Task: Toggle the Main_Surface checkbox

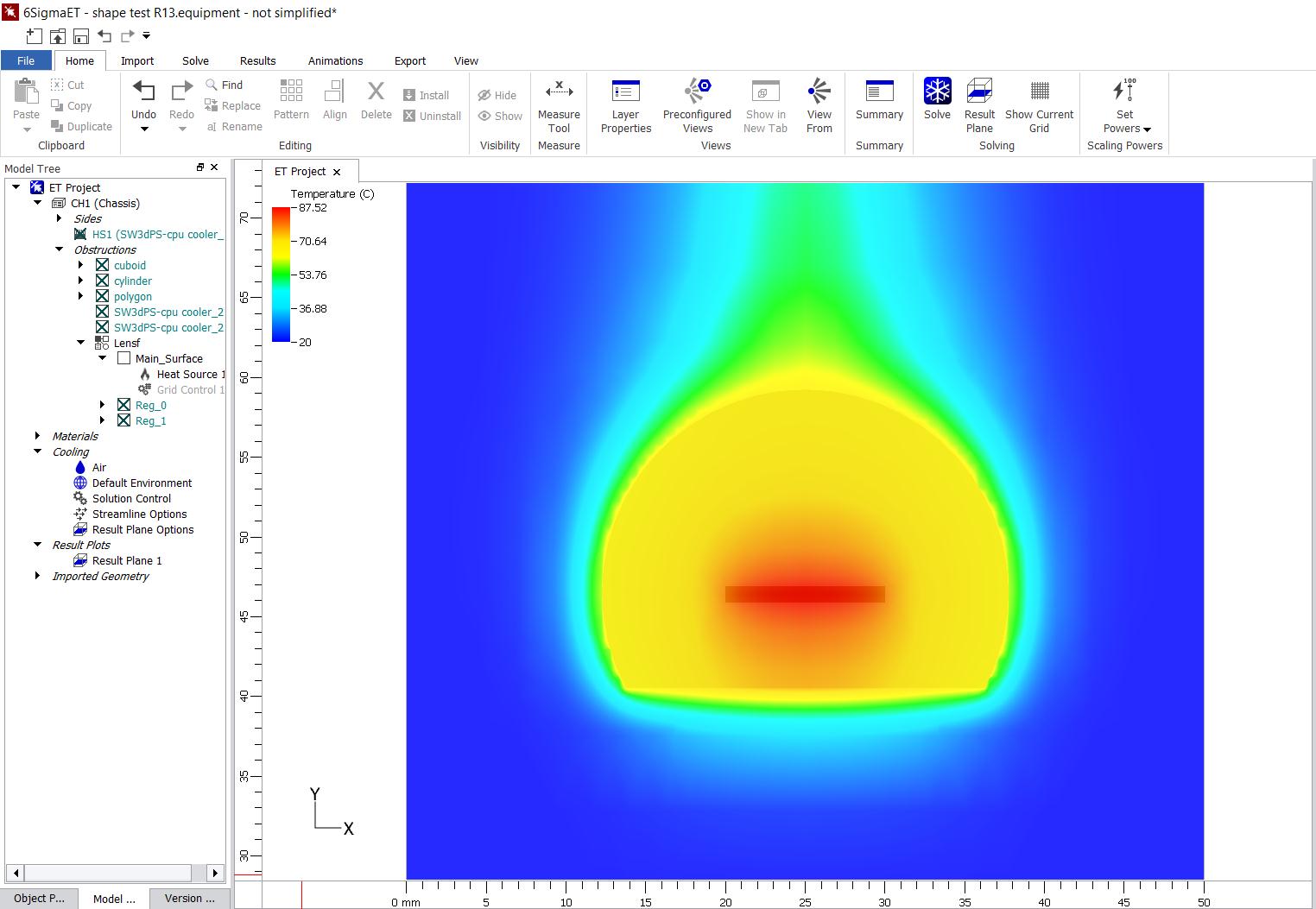Action: click(x=124, y=359)
